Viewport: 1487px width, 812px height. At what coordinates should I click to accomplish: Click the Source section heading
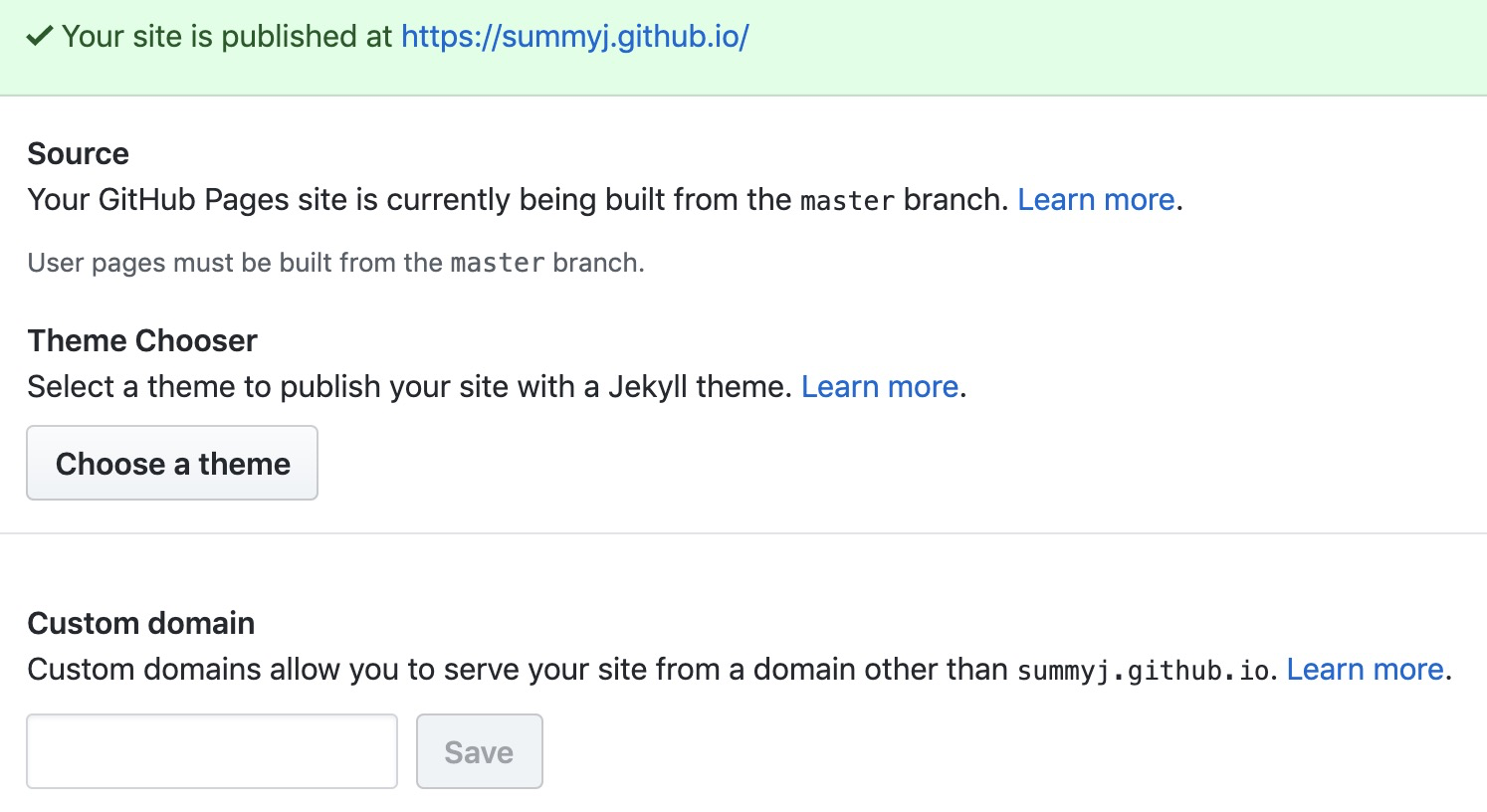pyautogui.click(x=79, y=154)
